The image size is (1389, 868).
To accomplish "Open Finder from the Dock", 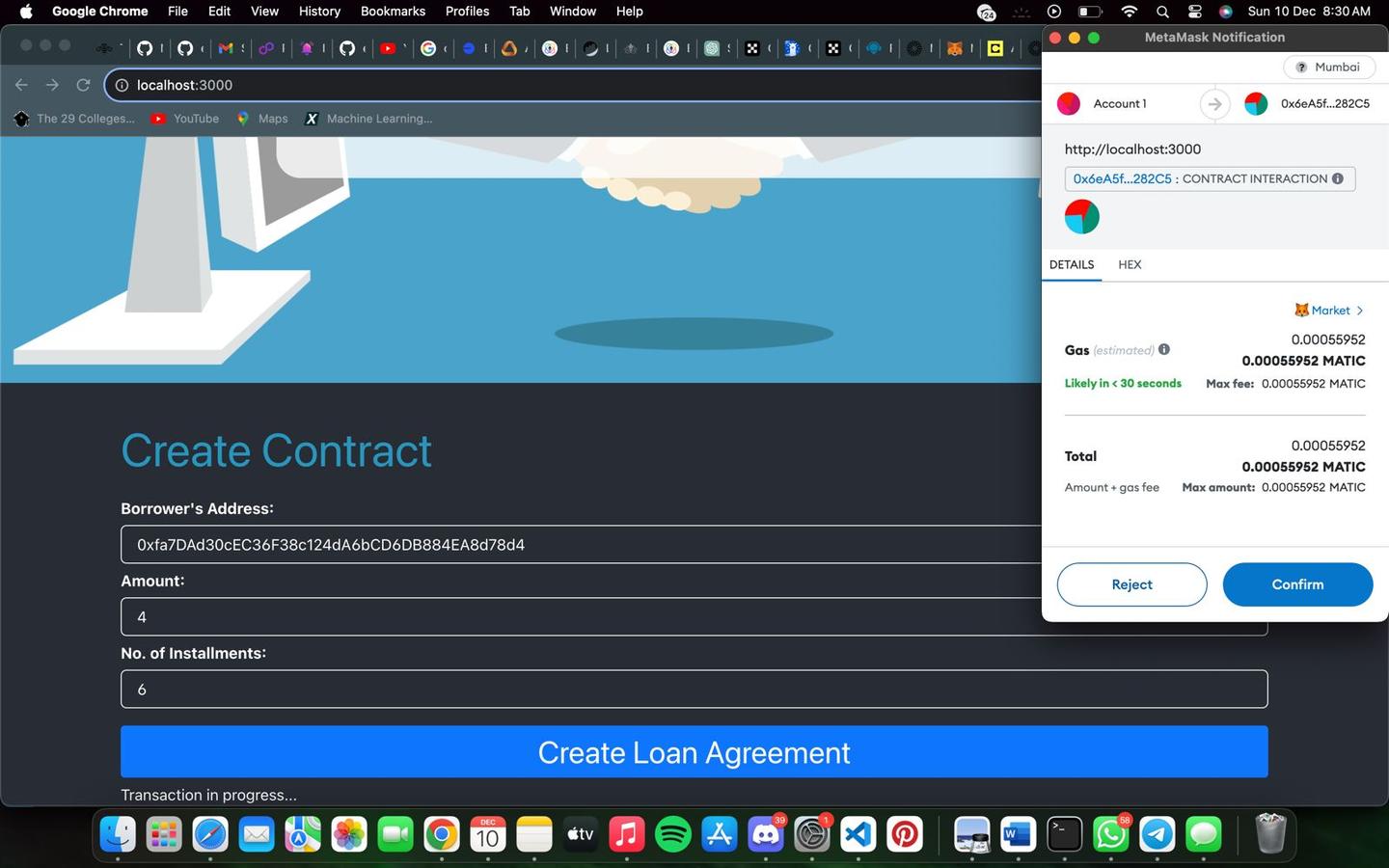I will (118, 834).
